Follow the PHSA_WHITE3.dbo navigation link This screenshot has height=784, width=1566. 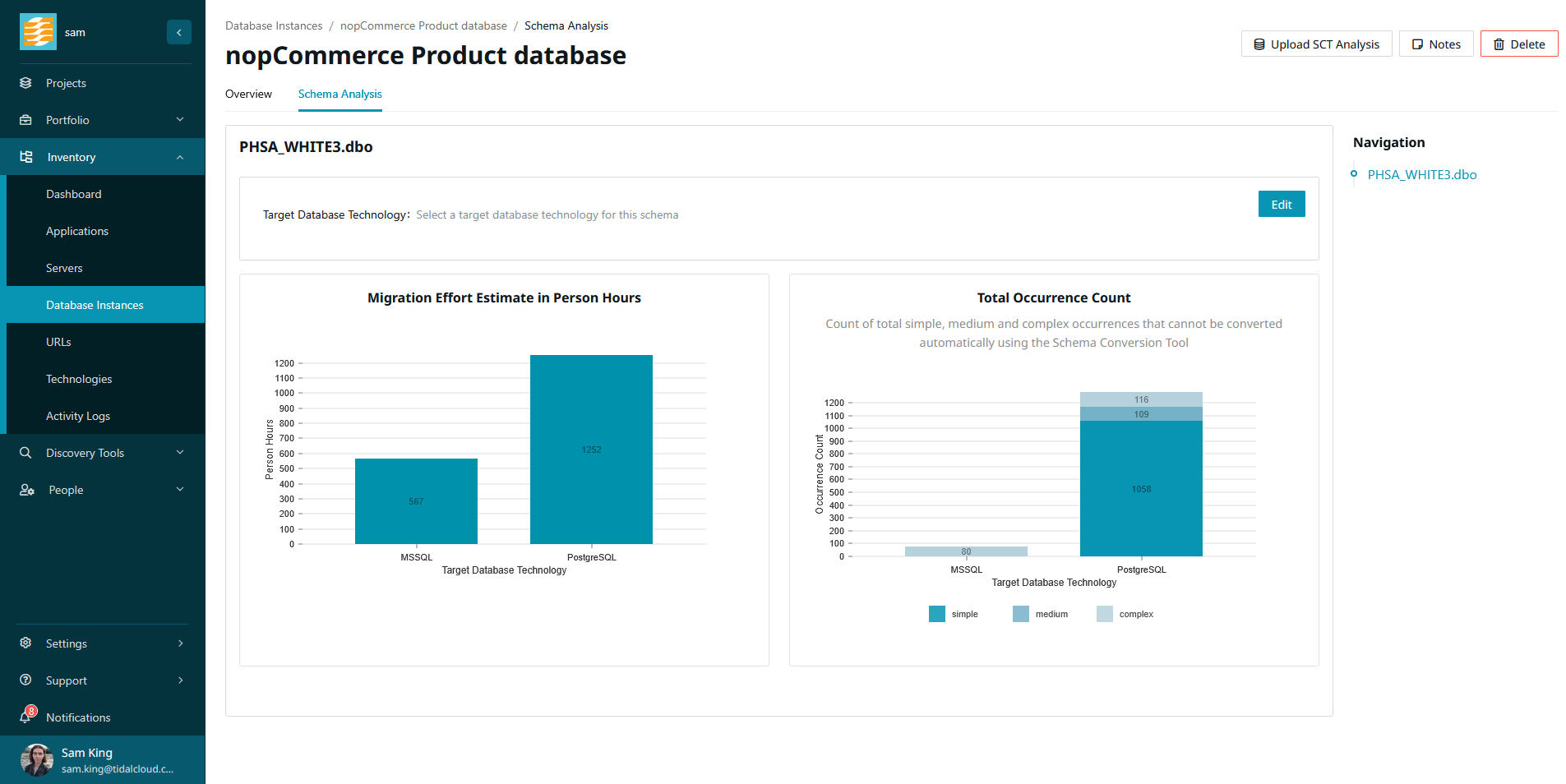click(x=1421, y=174)
